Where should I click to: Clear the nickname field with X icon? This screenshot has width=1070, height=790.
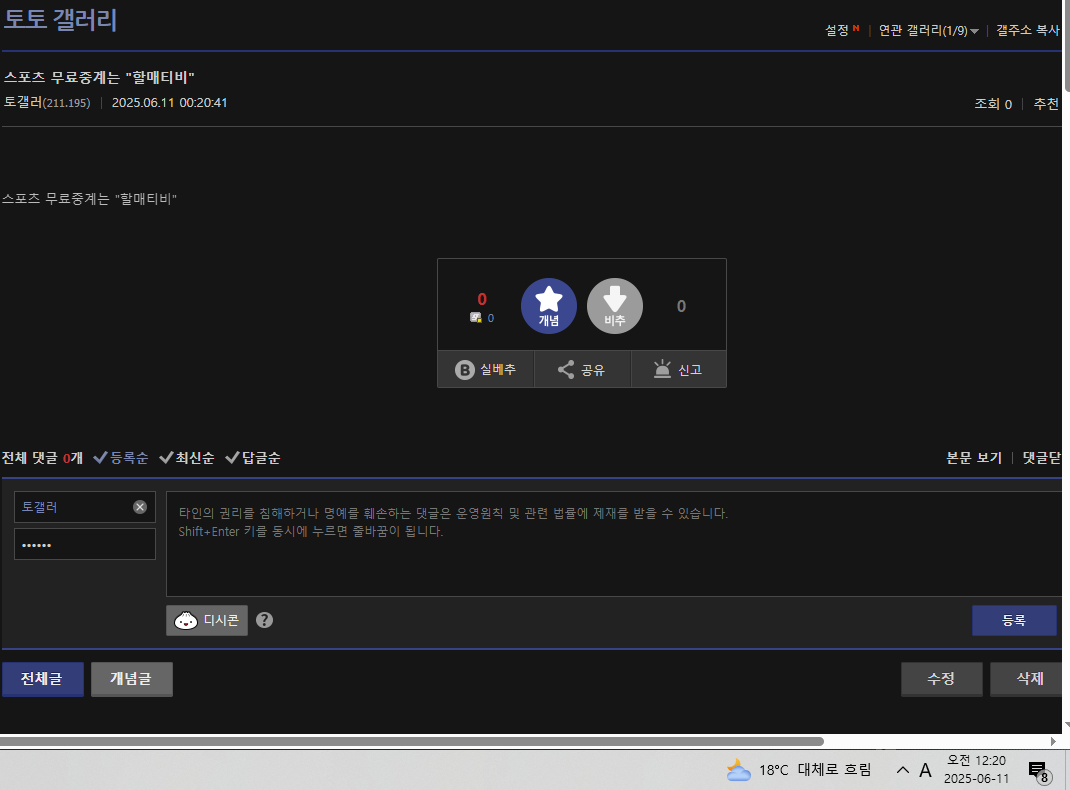140,507
